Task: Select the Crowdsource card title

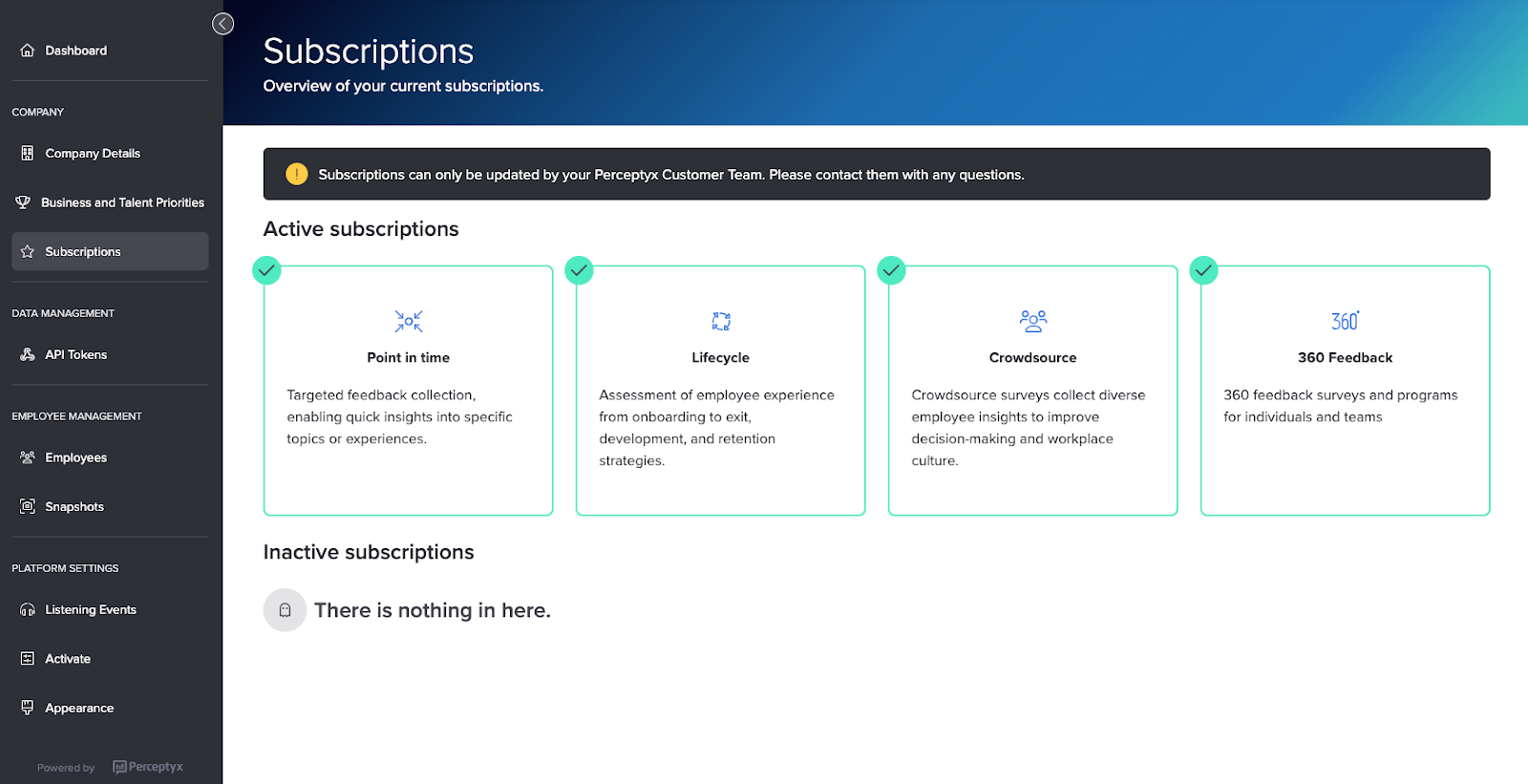Action: click(1033, 357)
